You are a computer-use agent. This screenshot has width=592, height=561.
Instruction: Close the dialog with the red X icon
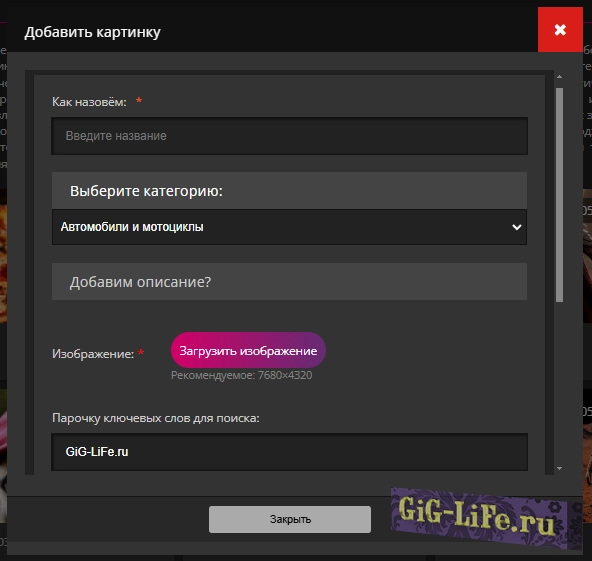pos(560,29)
